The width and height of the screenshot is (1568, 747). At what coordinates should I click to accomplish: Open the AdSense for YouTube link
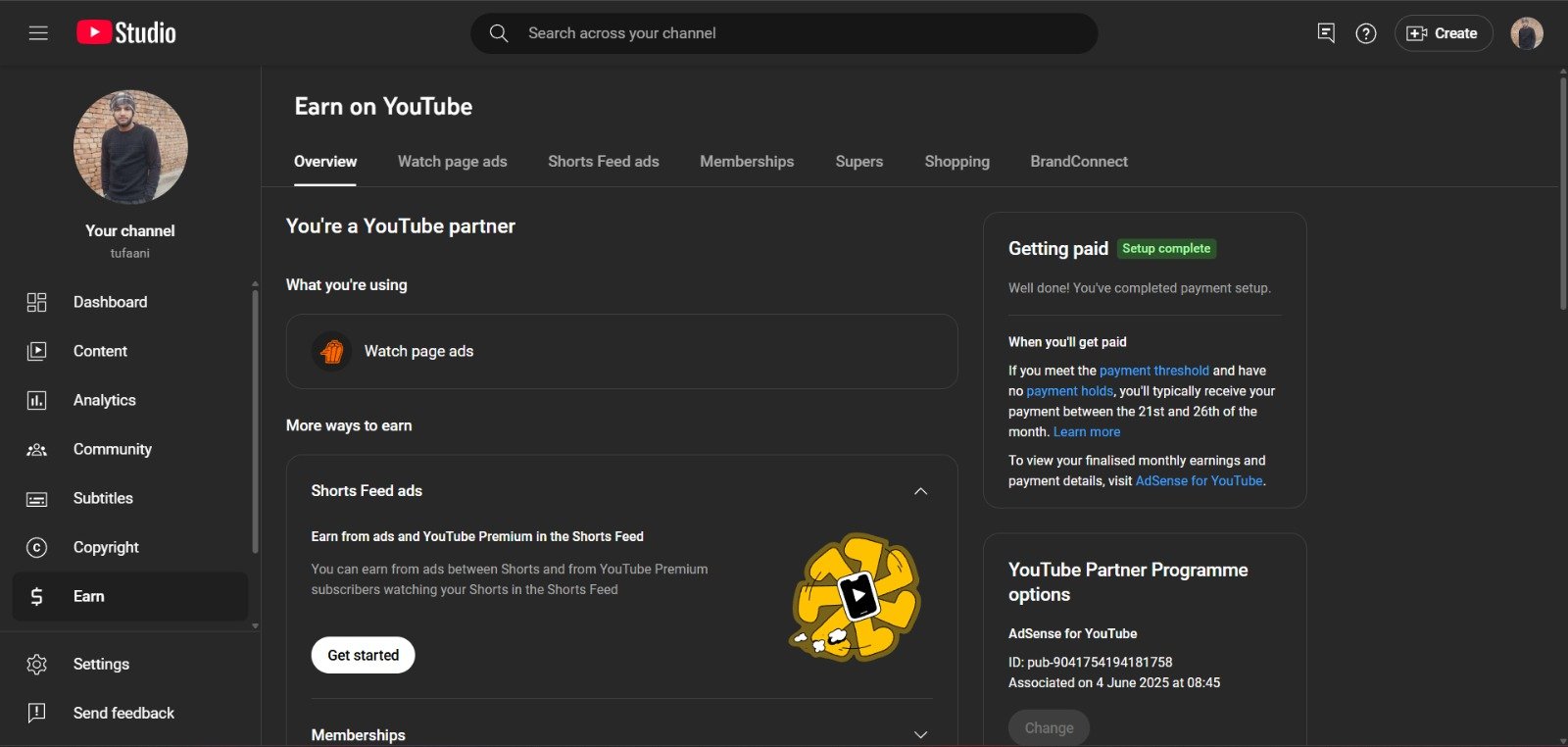pos(1199,481)
